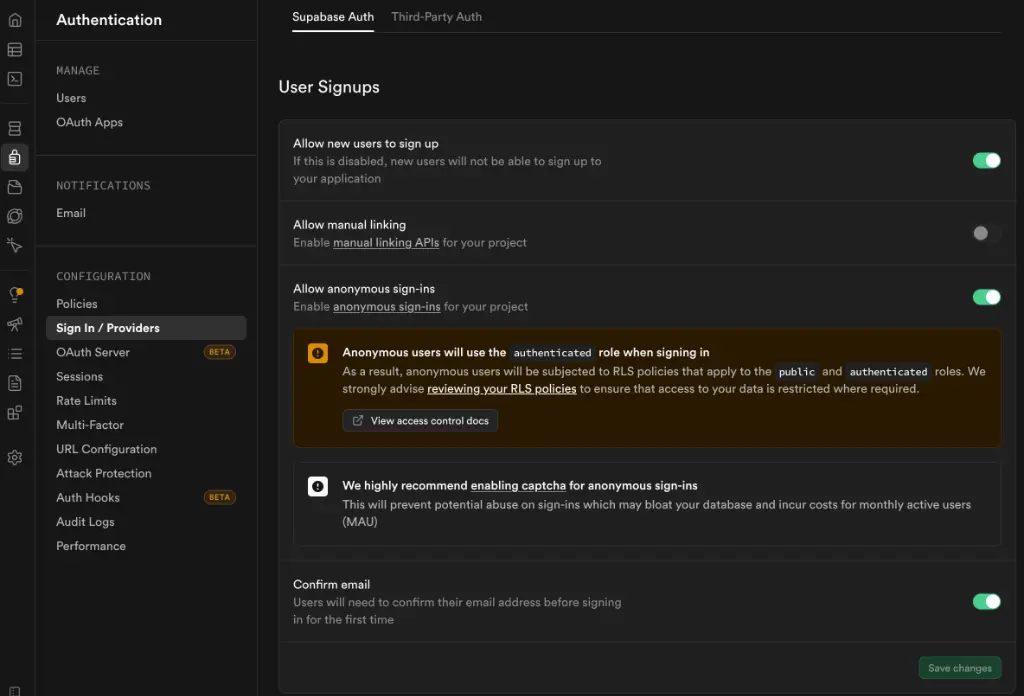
Task: Disable the Allow new users to sign up toggle
Action: click(x=986, y=161)
